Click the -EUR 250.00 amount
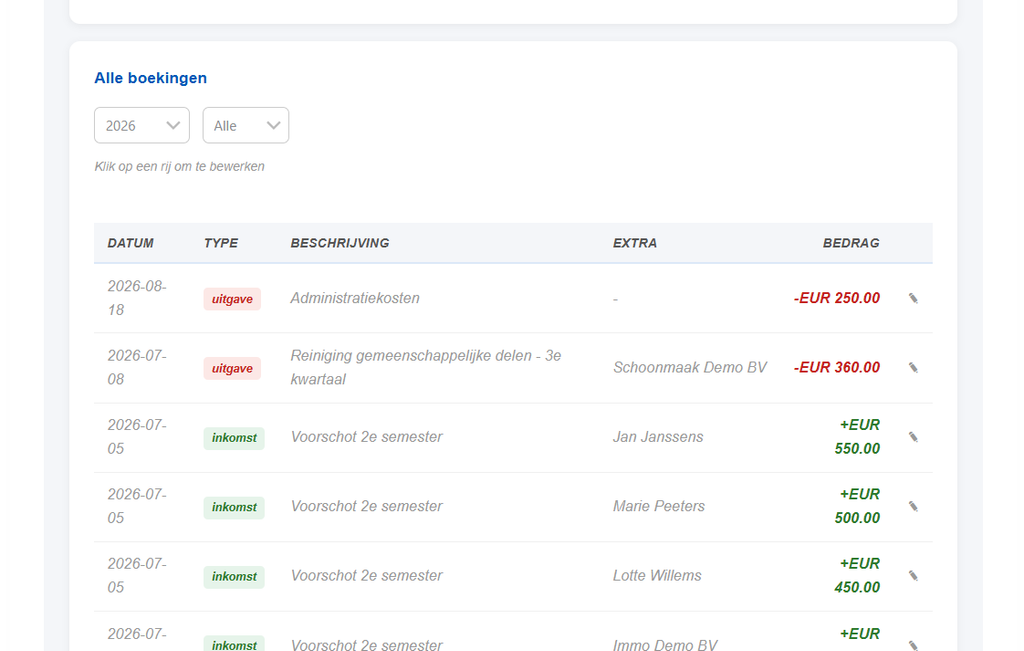The image size is (1024, 651). click(x=837, y=298)
